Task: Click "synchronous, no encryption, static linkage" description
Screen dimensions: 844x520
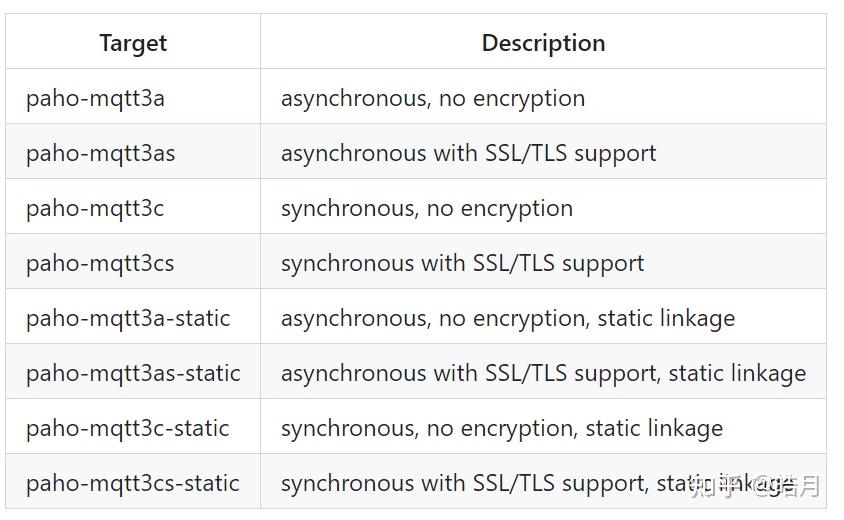Action: (502, 428)
